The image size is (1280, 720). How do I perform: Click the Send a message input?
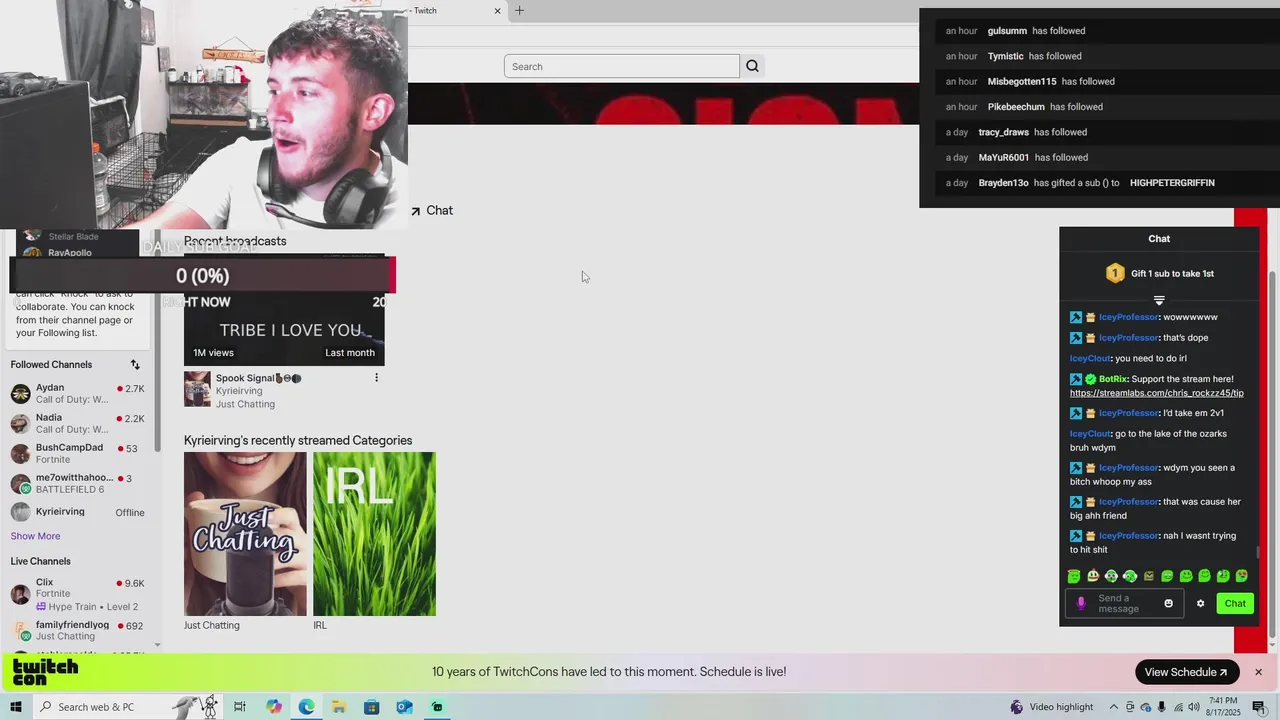pyautogui.click(x=1125, y=603)
